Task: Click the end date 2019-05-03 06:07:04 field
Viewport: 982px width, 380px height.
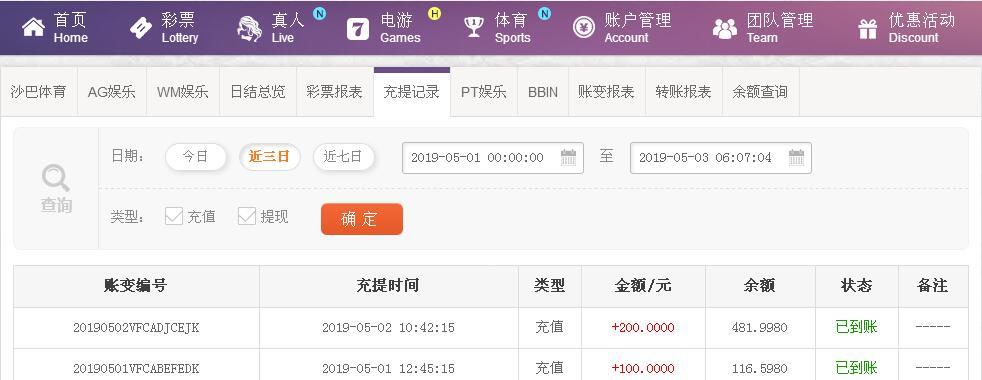Action: click(720, 158)
